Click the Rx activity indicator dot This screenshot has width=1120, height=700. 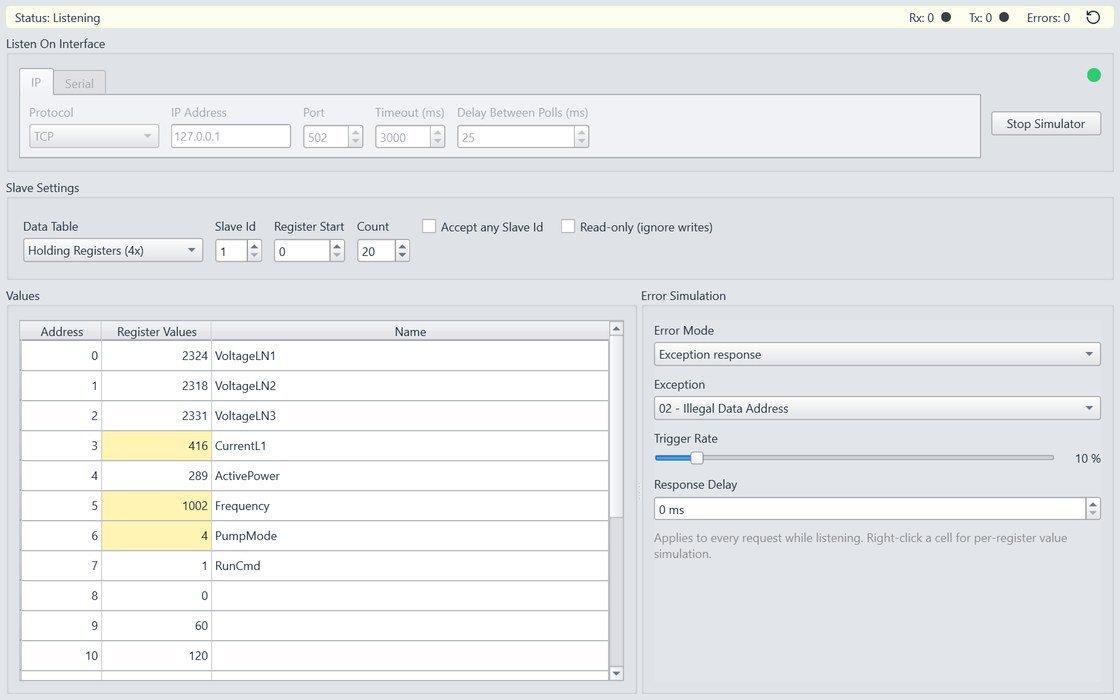point(946,17)
